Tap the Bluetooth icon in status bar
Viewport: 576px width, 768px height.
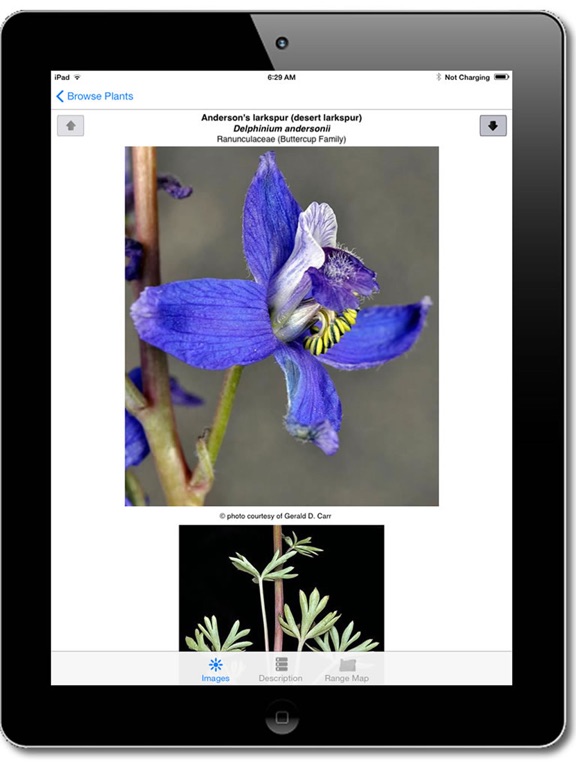pyautogui.click(x=438, y=77)
